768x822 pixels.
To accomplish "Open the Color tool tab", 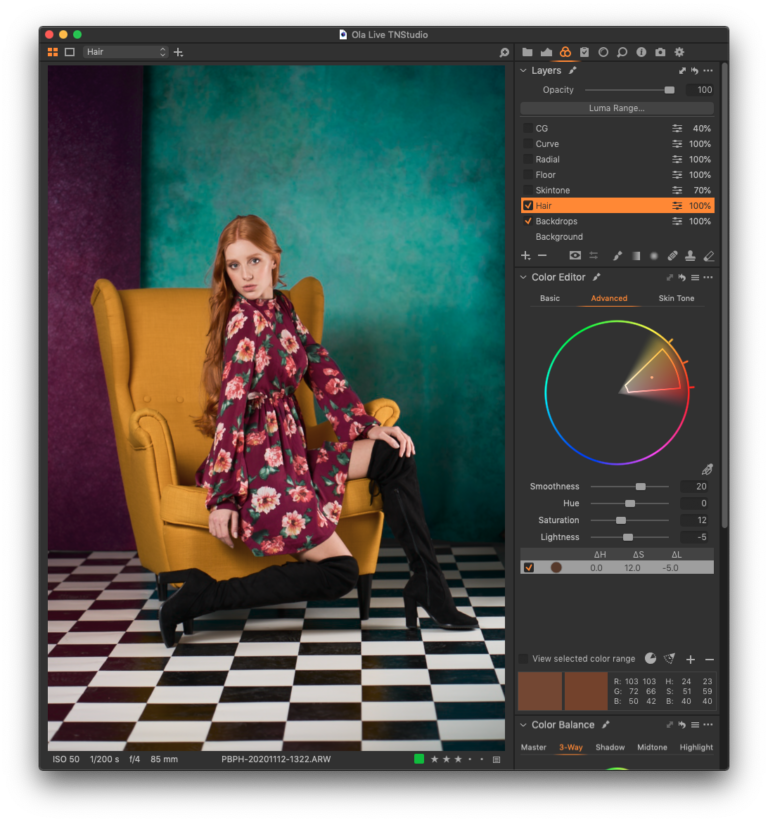I will (x=565, y=52).
